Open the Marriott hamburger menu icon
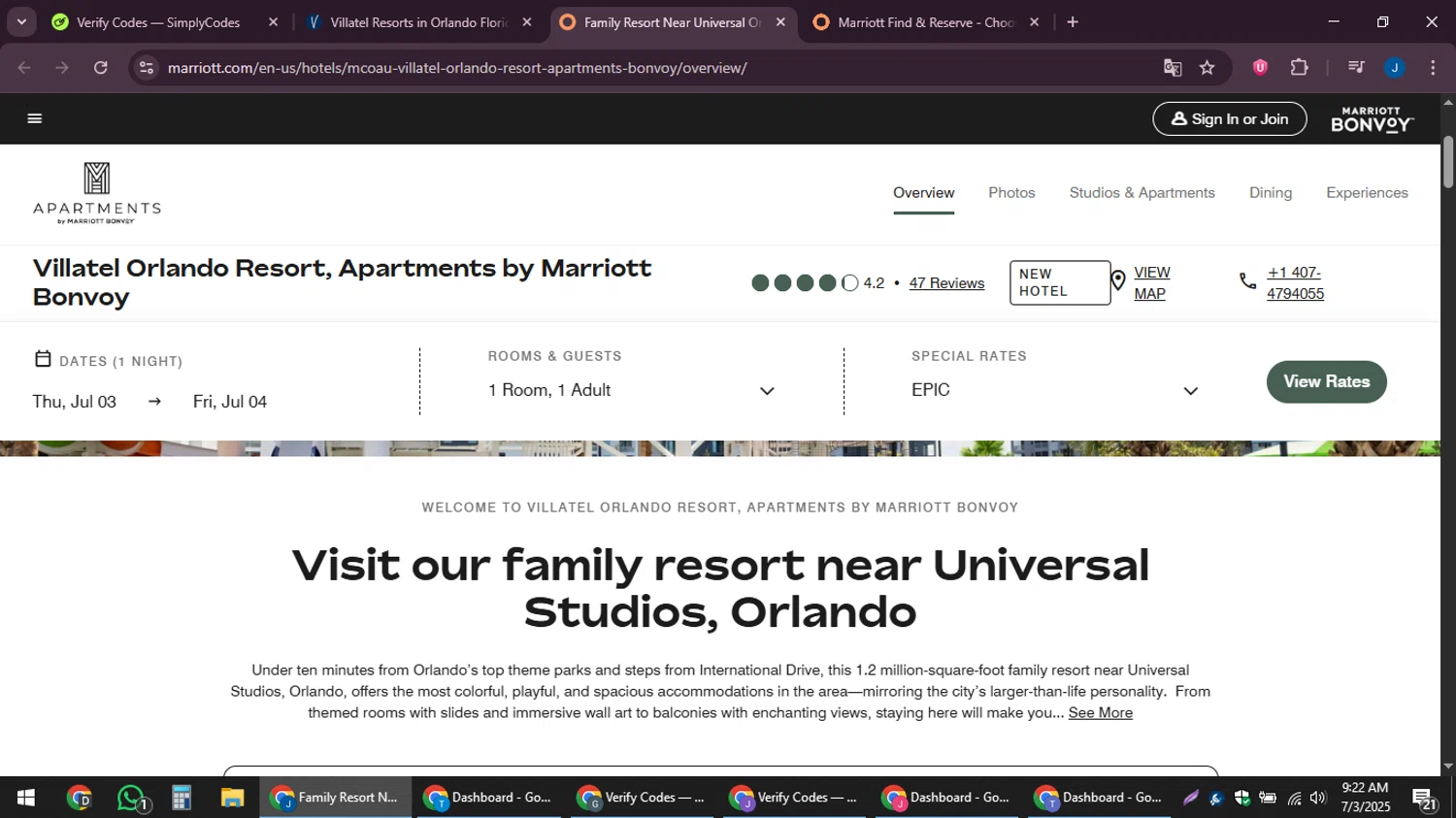This screenshot has width=1456, height=818. point(35,118)
